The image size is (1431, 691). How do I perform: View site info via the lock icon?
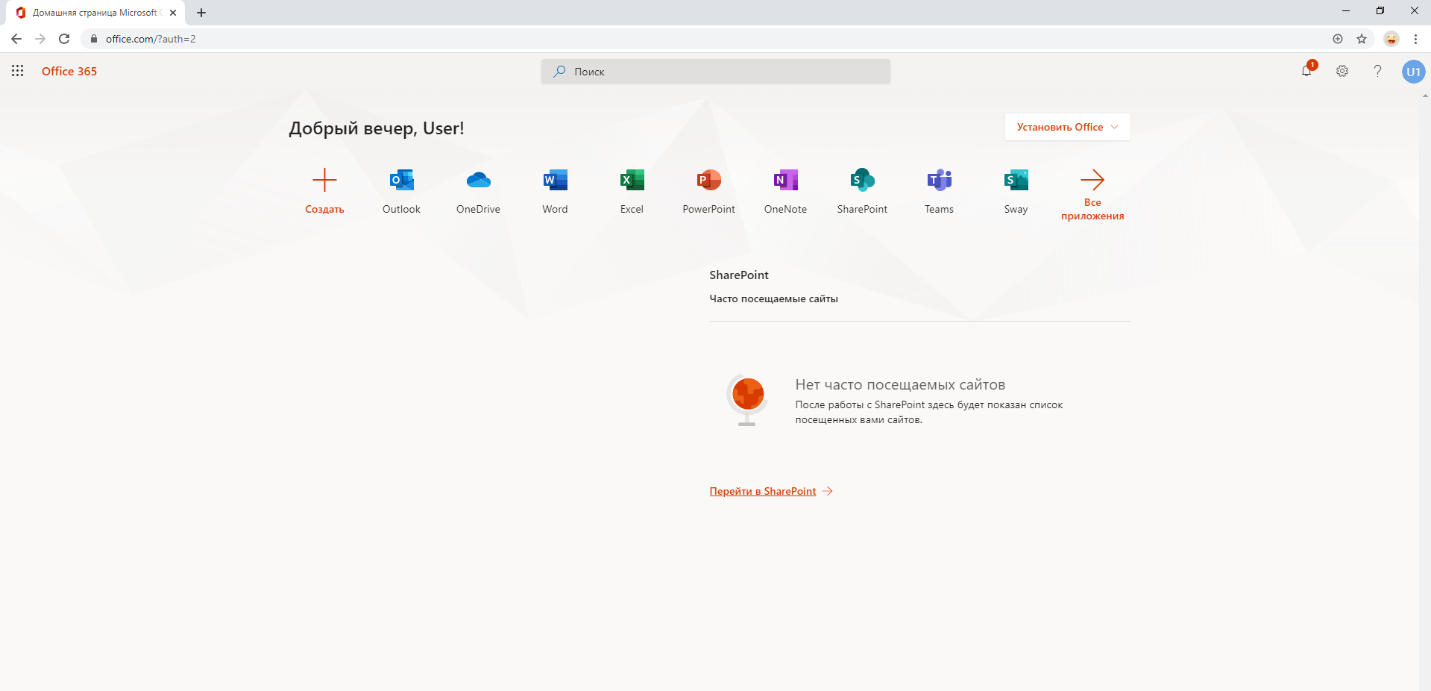95,38
